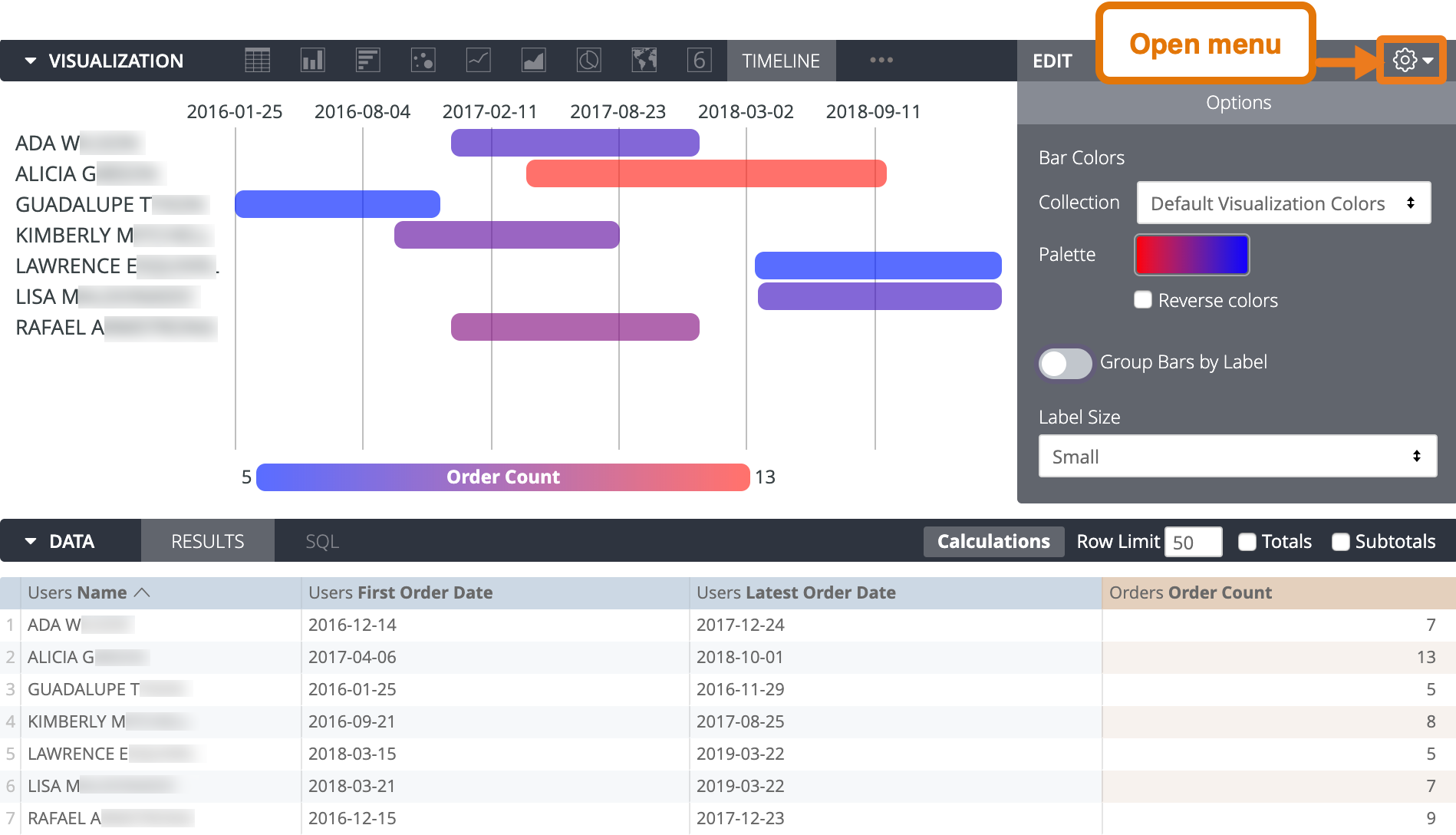Open the red-to-blue Palette swatch
Screen dimensions: 1456x835
(1191, 254)
